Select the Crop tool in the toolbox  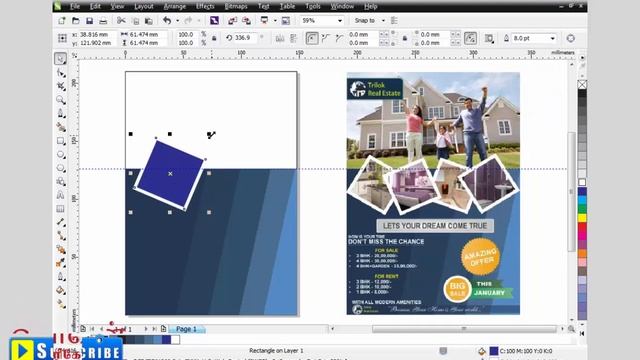(61, 86)
